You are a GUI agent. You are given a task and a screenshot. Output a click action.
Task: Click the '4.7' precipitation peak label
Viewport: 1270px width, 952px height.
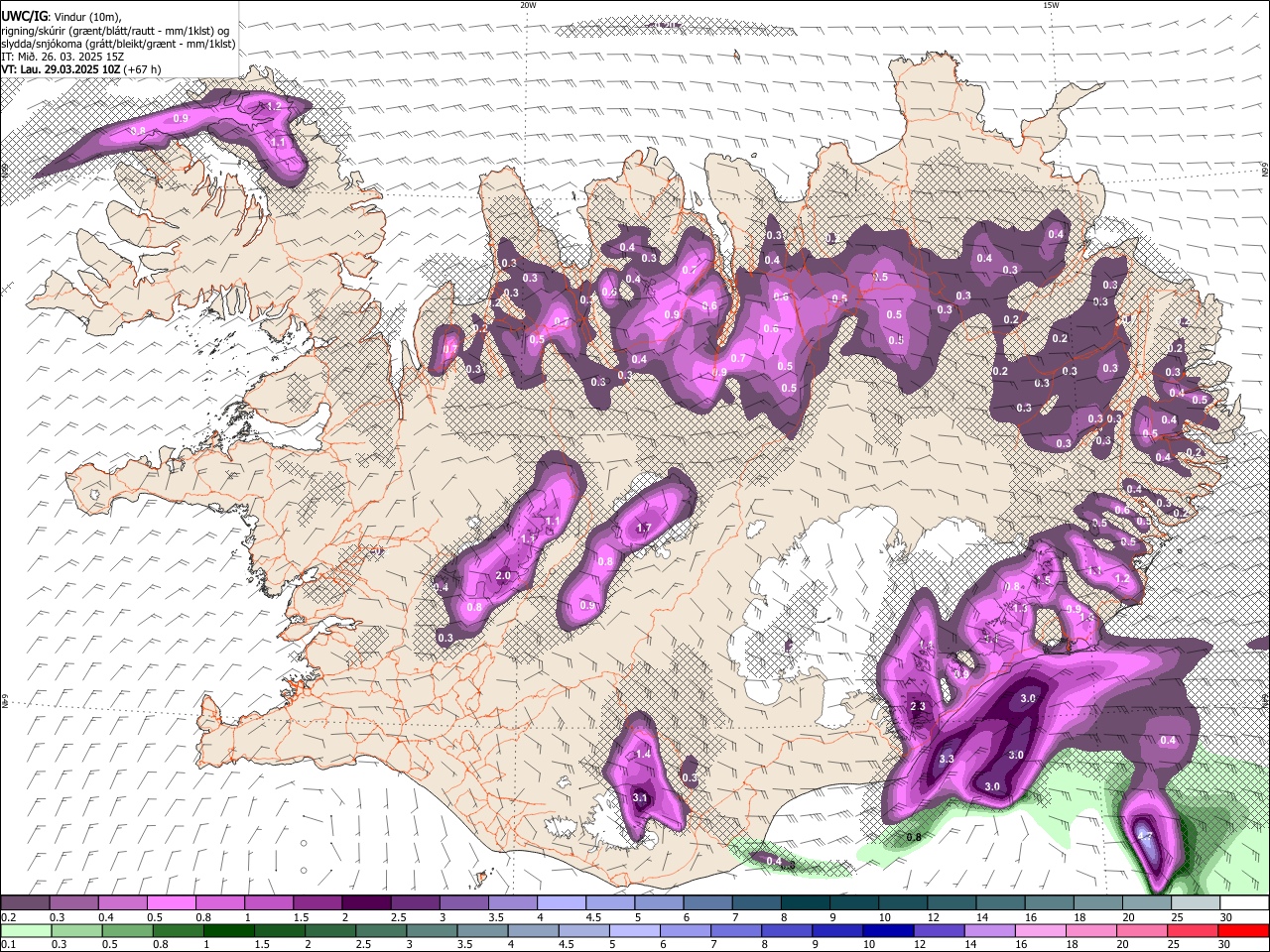pyautogui.click(x=1144, y=837)
